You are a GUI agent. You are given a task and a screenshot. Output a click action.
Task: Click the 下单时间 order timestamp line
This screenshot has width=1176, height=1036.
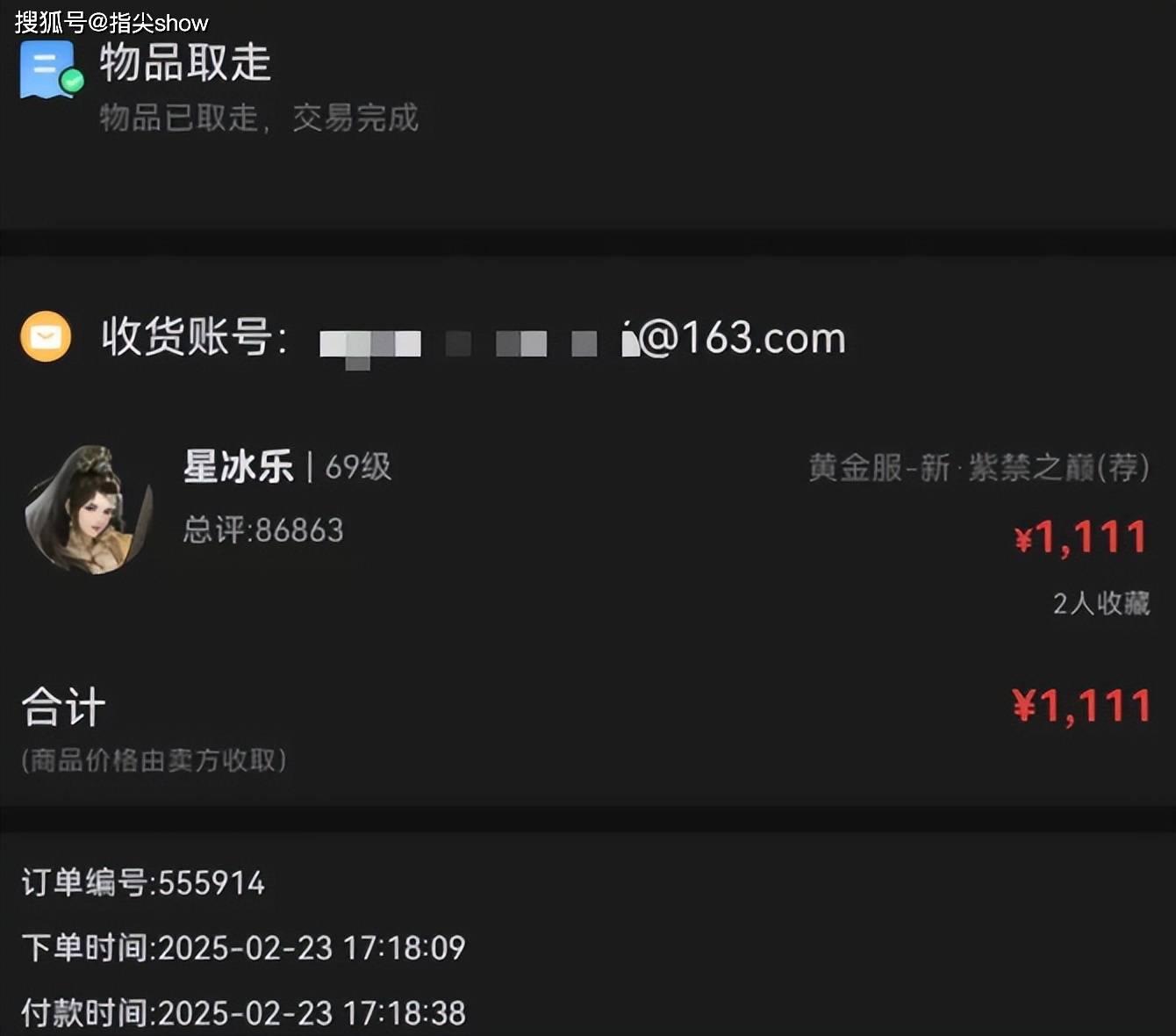point(243,948)
